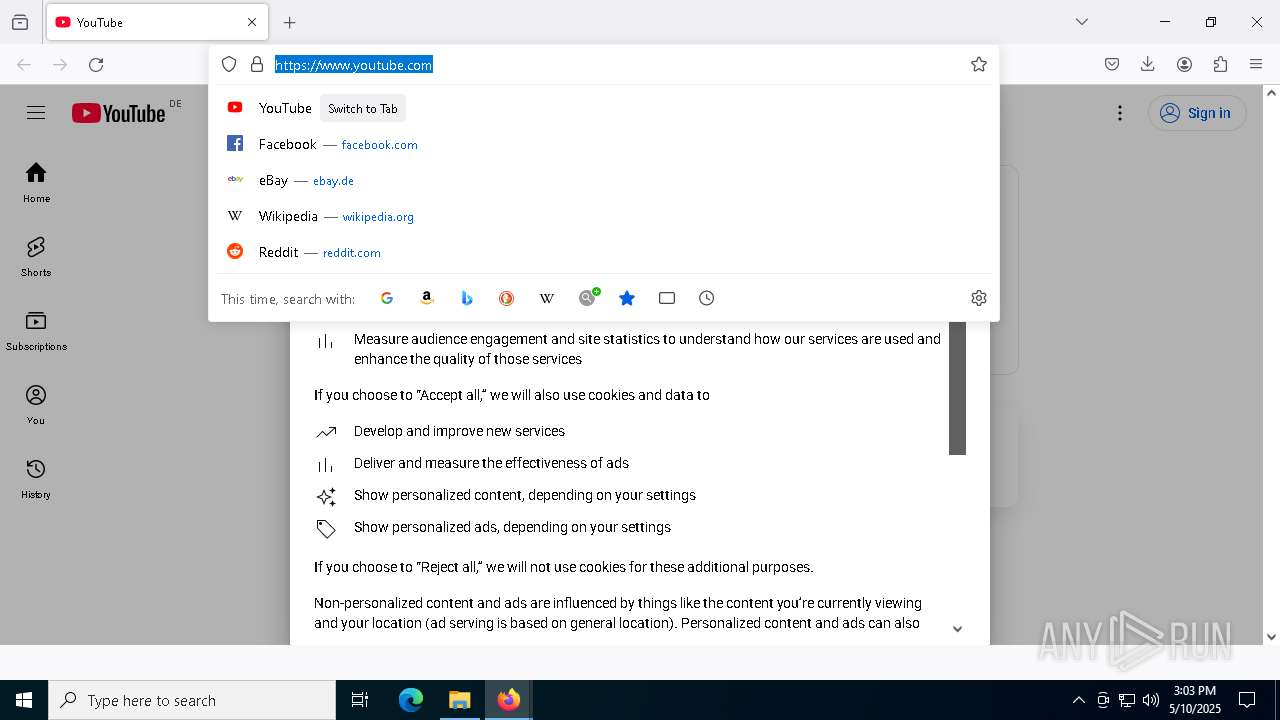This screenshot has width=1280, height=720.
Task: Click the cookie dialog scrollbar thumb
Action: point(957,388)
